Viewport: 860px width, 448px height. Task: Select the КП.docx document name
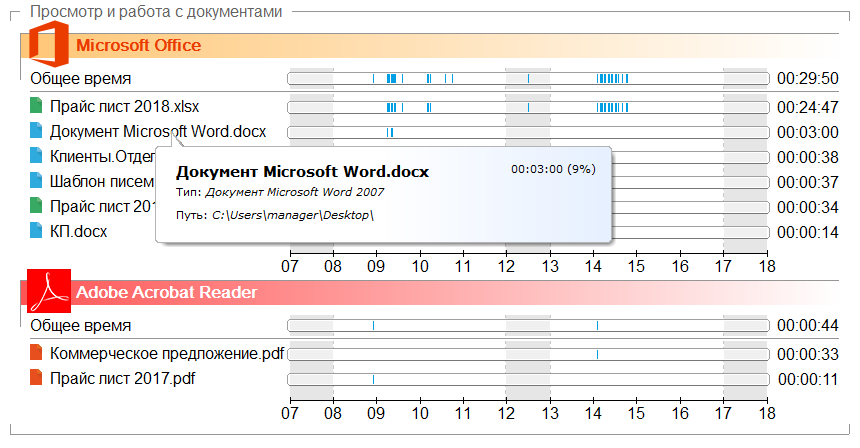[x=78, y=231]
